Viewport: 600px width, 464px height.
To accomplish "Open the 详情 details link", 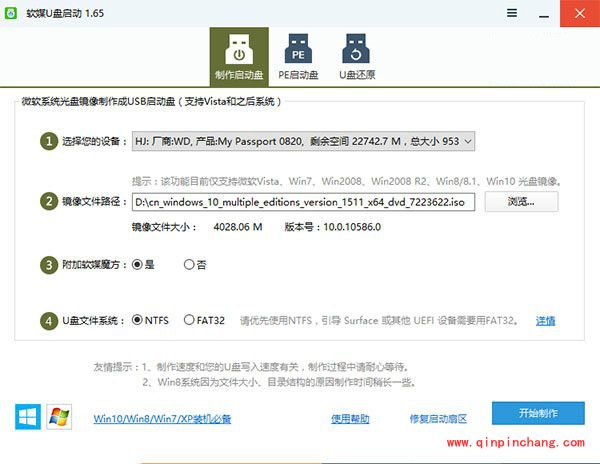I will tap(545, 321).
